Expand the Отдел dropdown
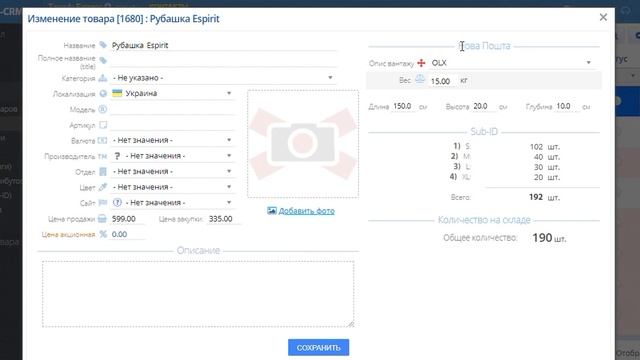This screenshot has width=640, height=360. (x=173, y=171)
